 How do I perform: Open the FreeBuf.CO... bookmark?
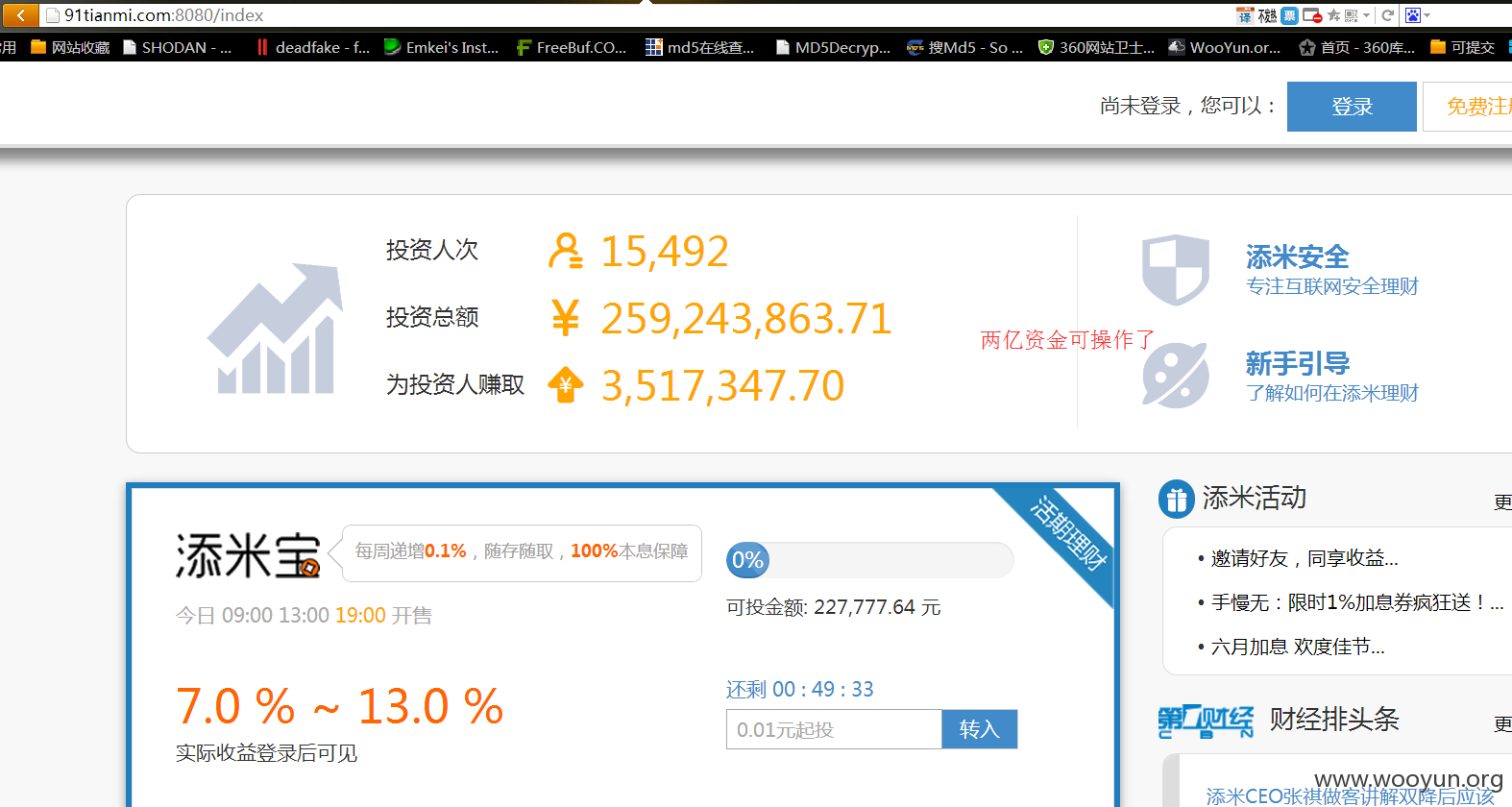(572, 47)
